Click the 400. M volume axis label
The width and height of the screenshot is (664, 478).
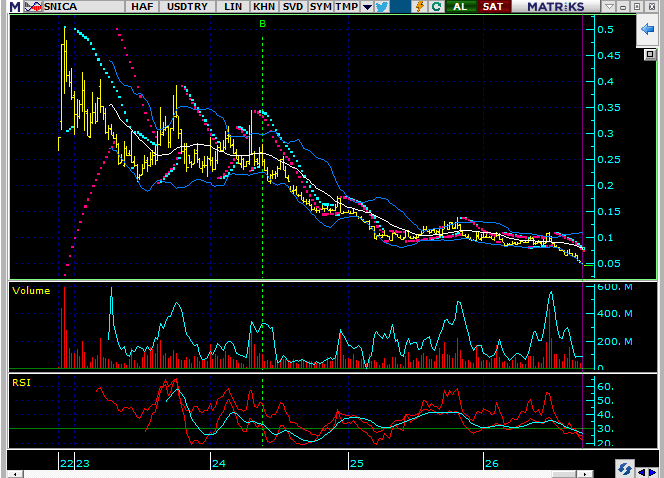click(614, 314)
